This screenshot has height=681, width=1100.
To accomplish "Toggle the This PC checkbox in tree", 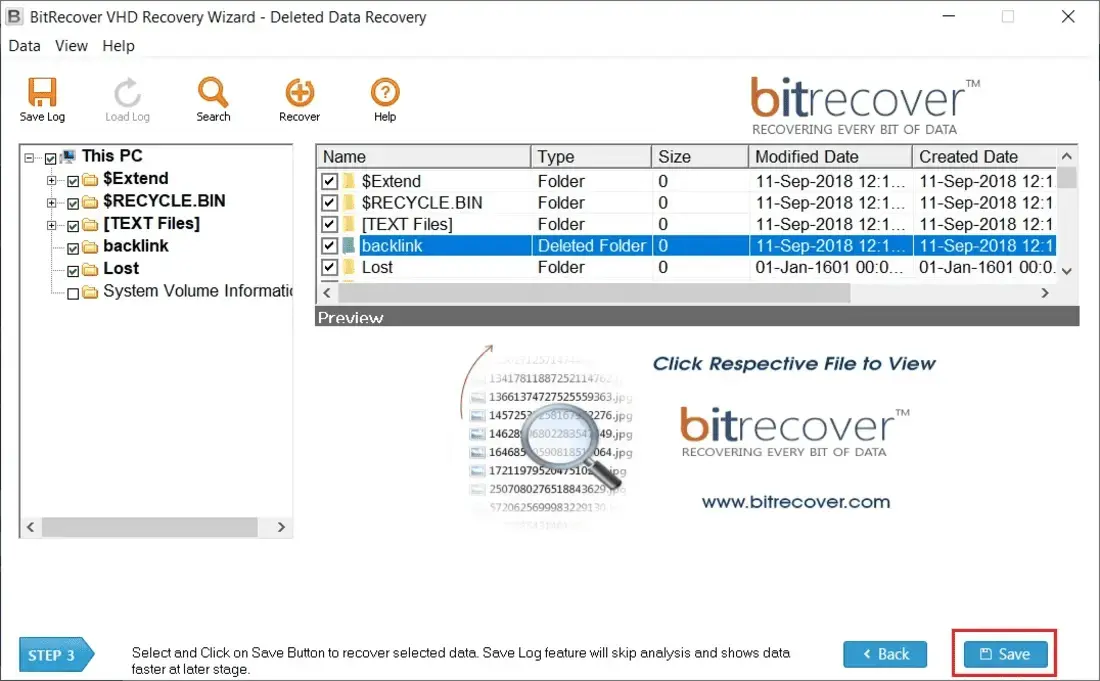I will point(51,159).
